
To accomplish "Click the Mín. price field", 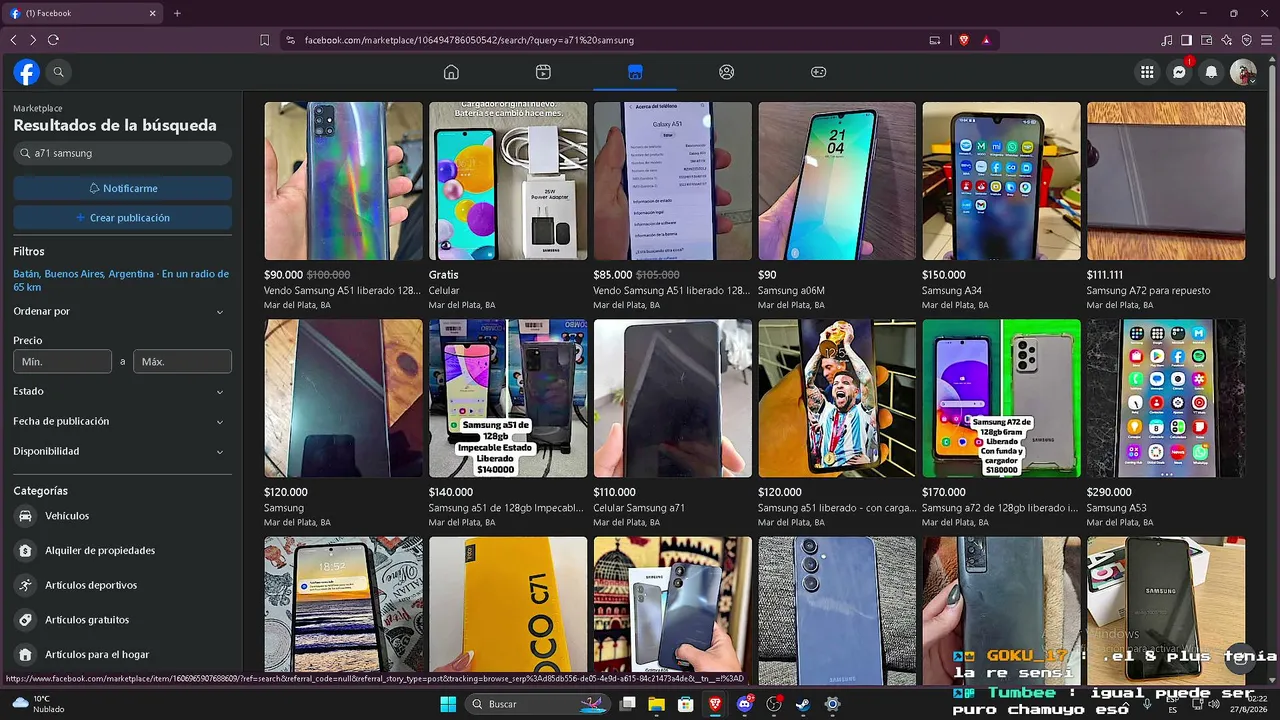I will (62, 361).
